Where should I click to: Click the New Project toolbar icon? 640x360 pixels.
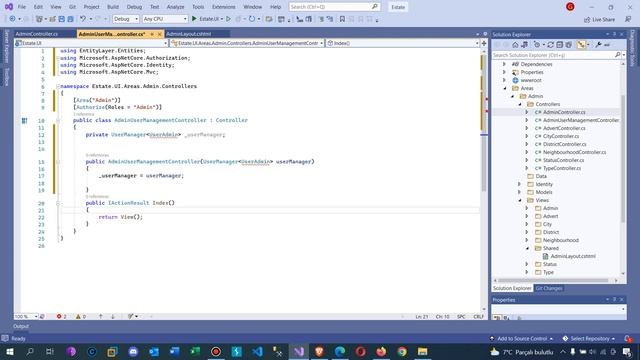(x=40, y=19)
